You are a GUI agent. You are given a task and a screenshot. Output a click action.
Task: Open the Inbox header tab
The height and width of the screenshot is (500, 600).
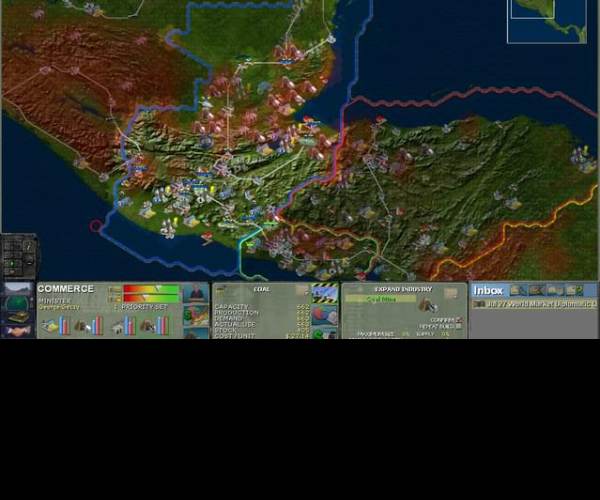tap(488, 291)
